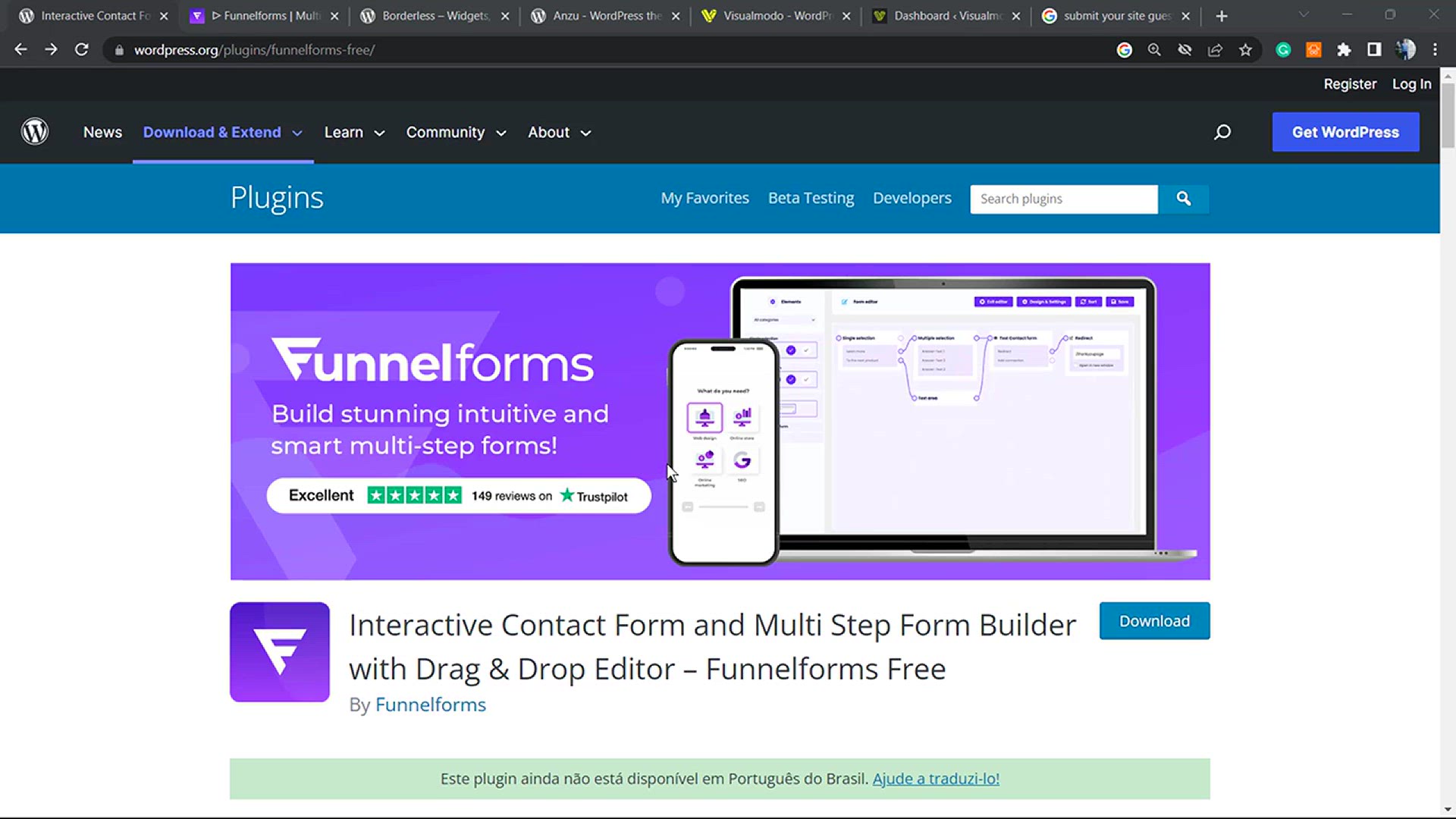Click Ajude a traduzi-lo link
Image resolution: width=1456 pixels, height=819 pixels.
pyautogui.click(x=936, y=779)
